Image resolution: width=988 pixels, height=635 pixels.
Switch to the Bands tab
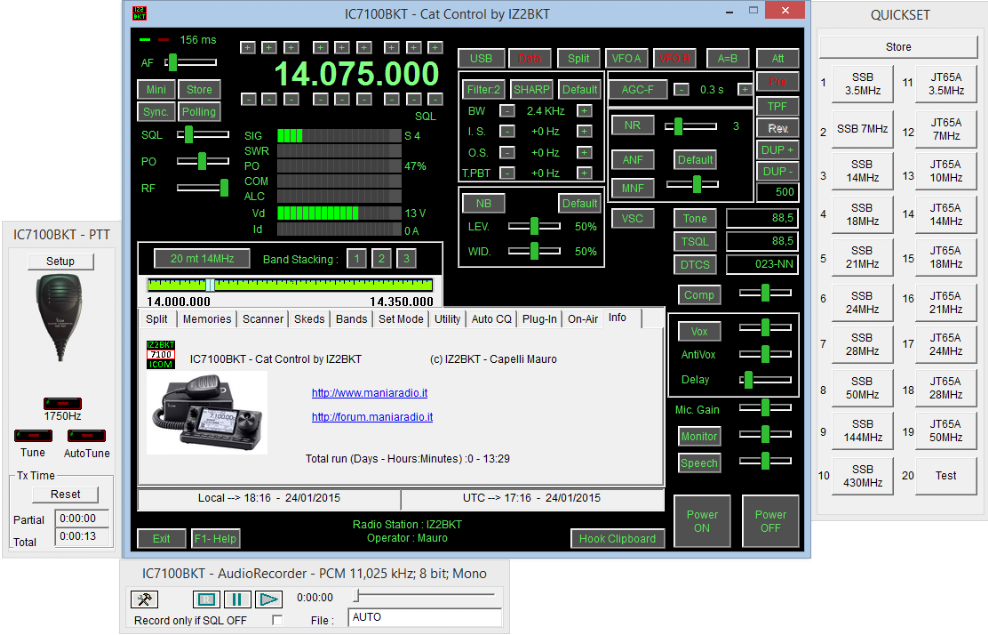351,319
